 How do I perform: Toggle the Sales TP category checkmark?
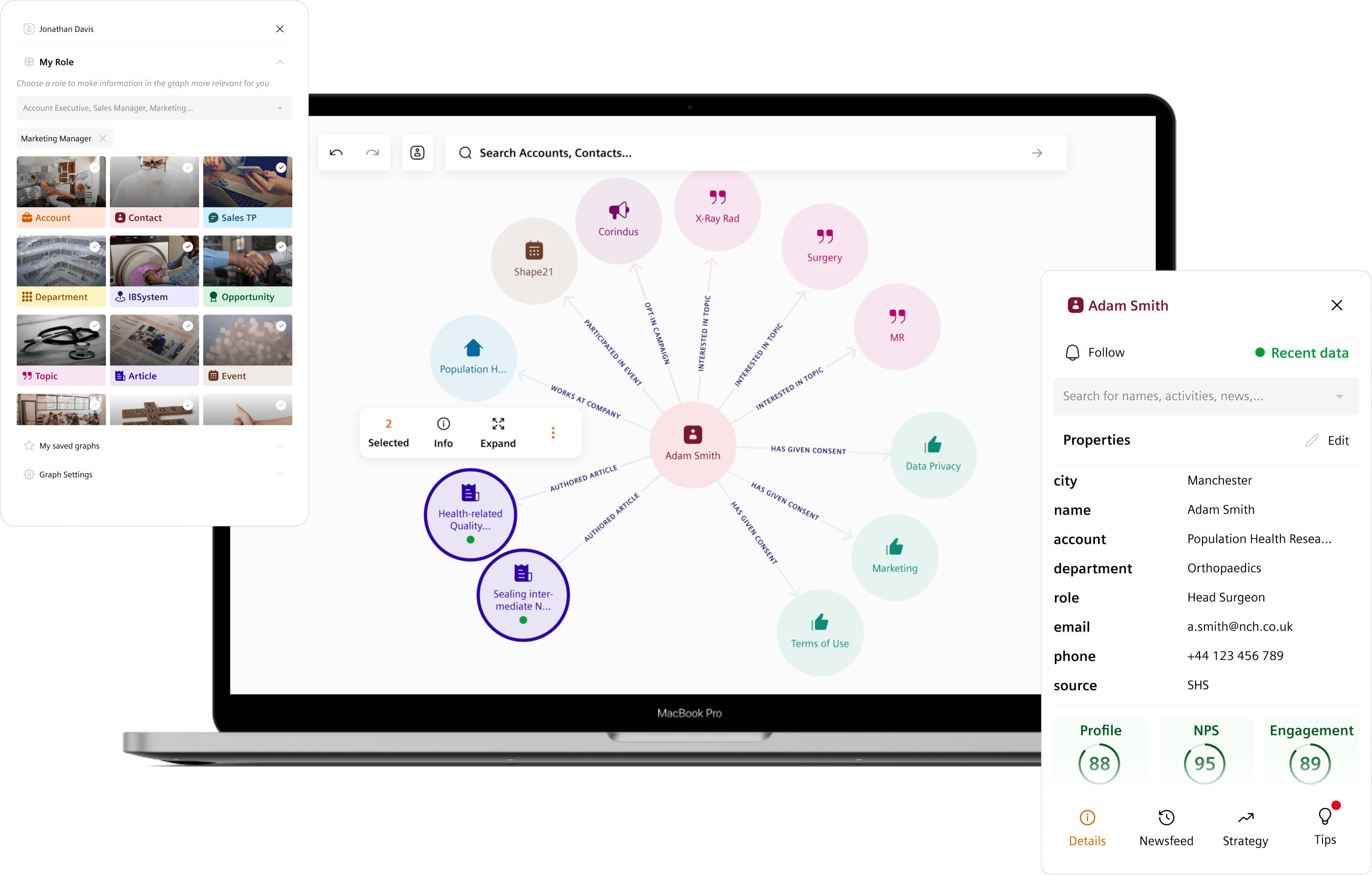coord(281,168)
